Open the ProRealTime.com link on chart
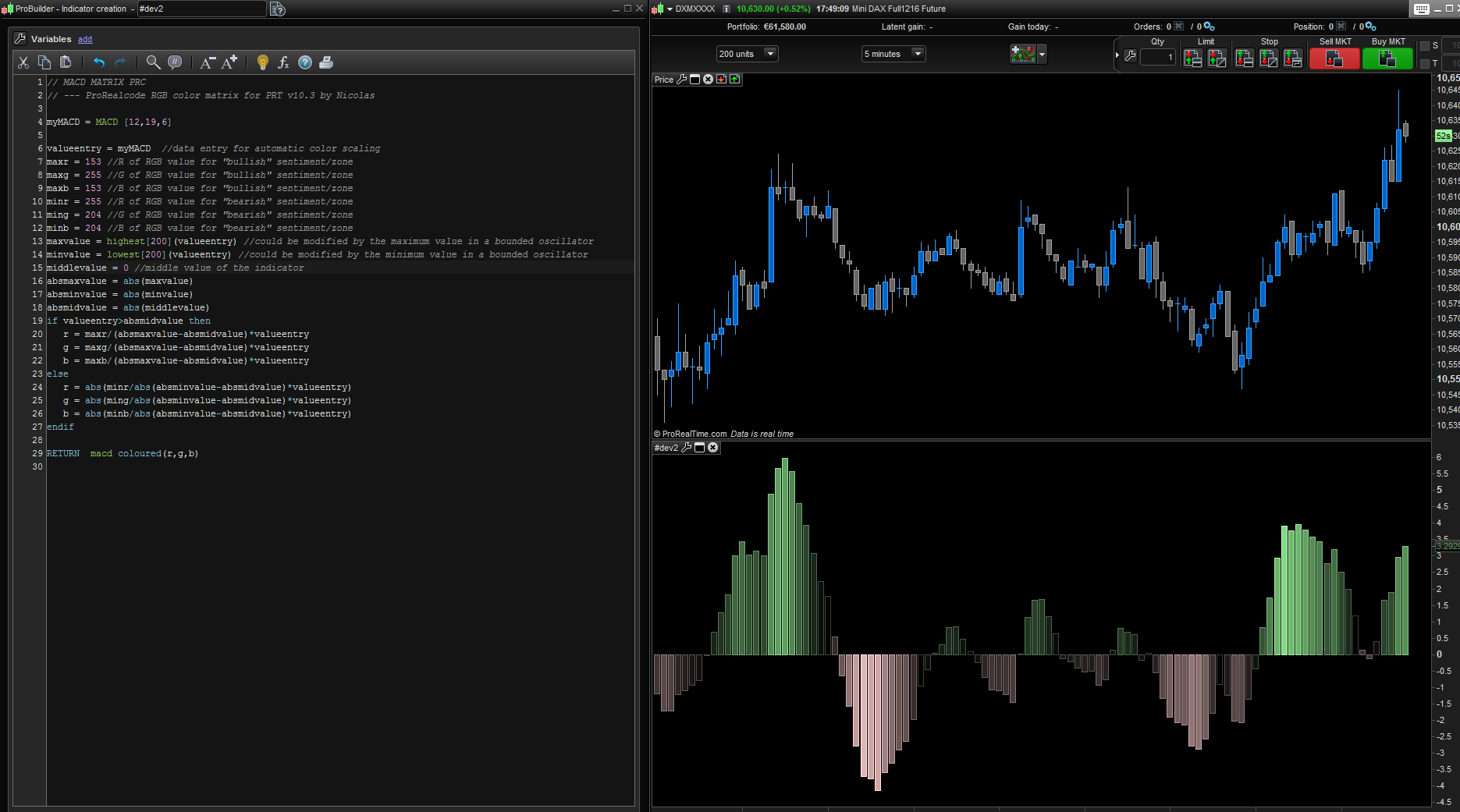The width and height of the screenshot is (1460, 812). click(x=694, y=434)
